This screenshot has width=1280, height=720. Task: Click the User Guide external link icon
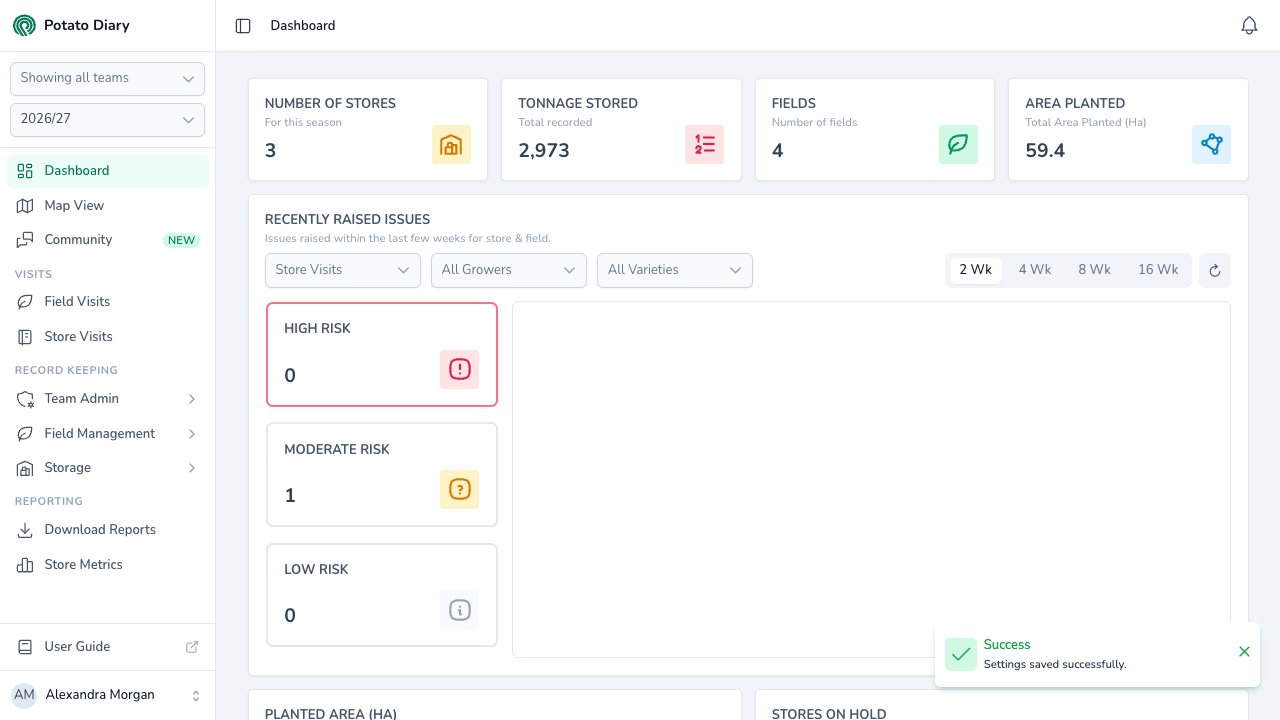pos(192,647)
